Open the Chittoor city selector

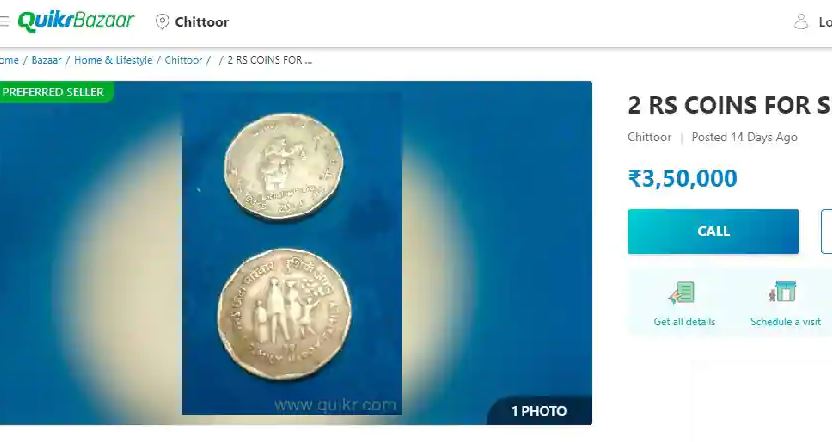click(202, 22)
